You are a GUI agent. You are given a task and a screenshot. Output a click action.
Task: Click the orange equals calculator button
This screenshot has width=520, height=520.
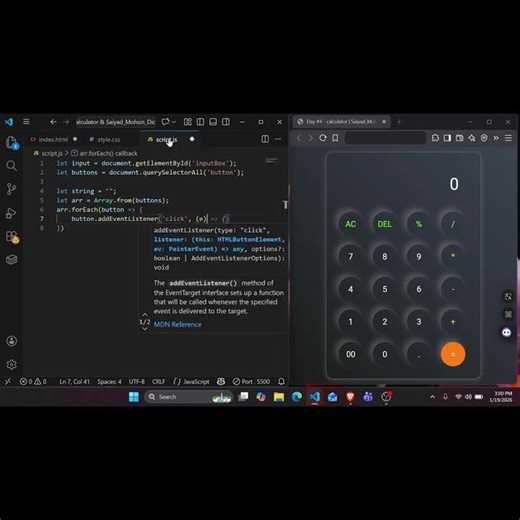[x=453, y=354]
